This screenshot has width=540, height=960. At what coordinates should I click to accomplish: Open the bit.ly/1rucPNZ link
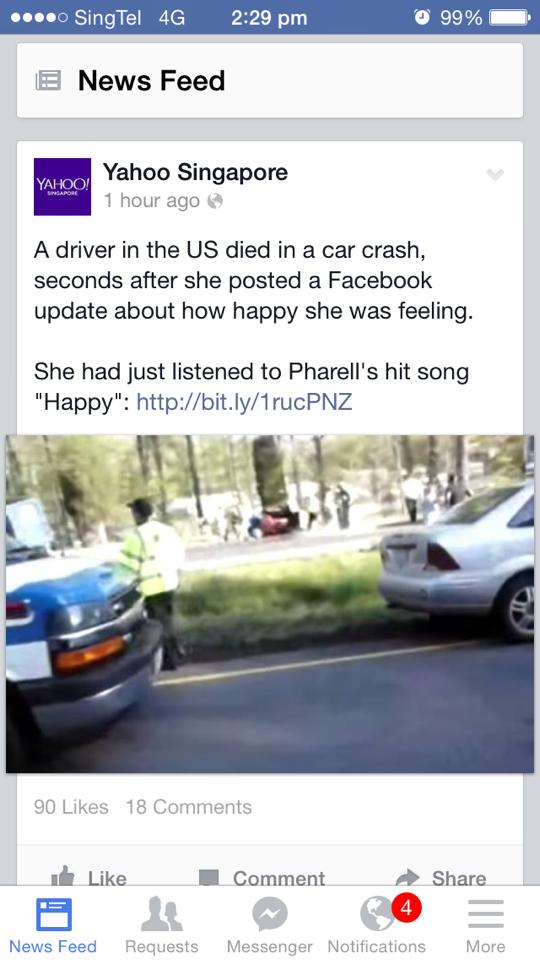click(244, 402)
